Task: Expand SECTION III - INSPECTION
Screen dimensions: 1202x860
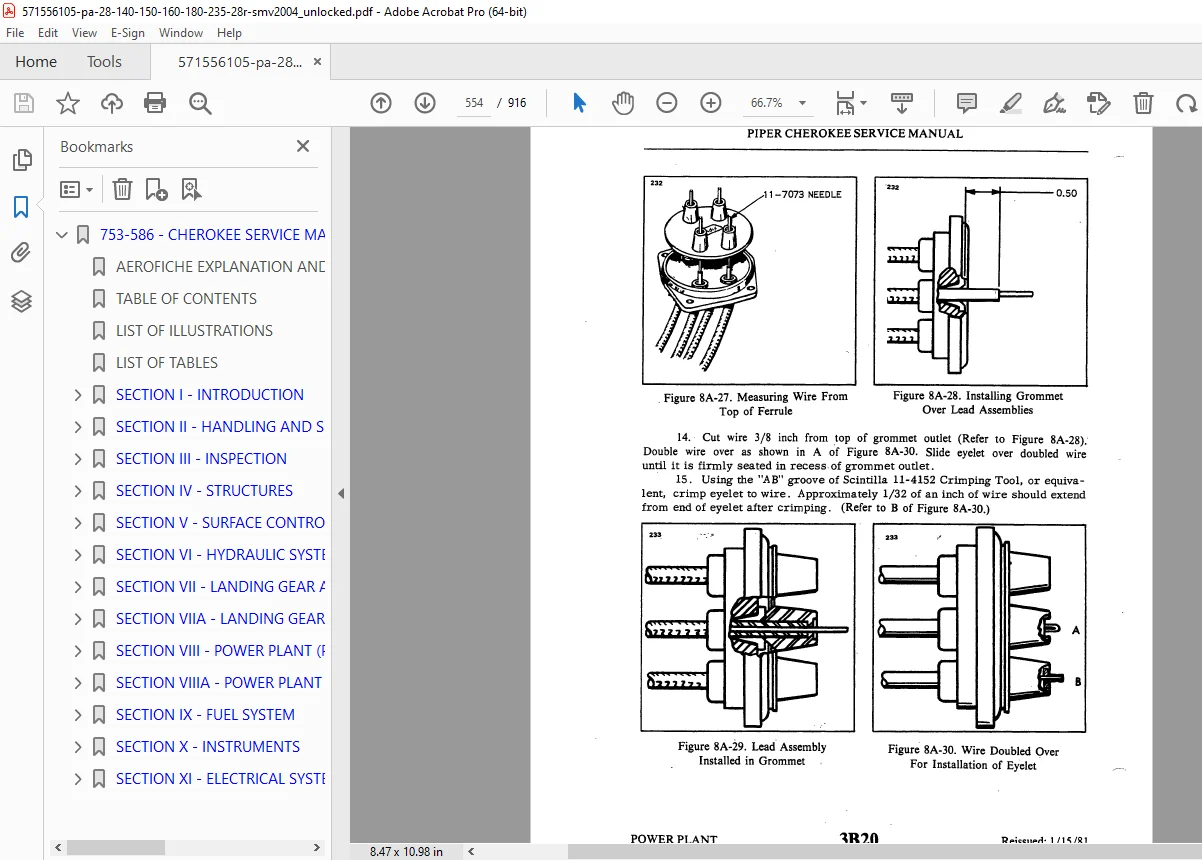Action: point(78,459)
